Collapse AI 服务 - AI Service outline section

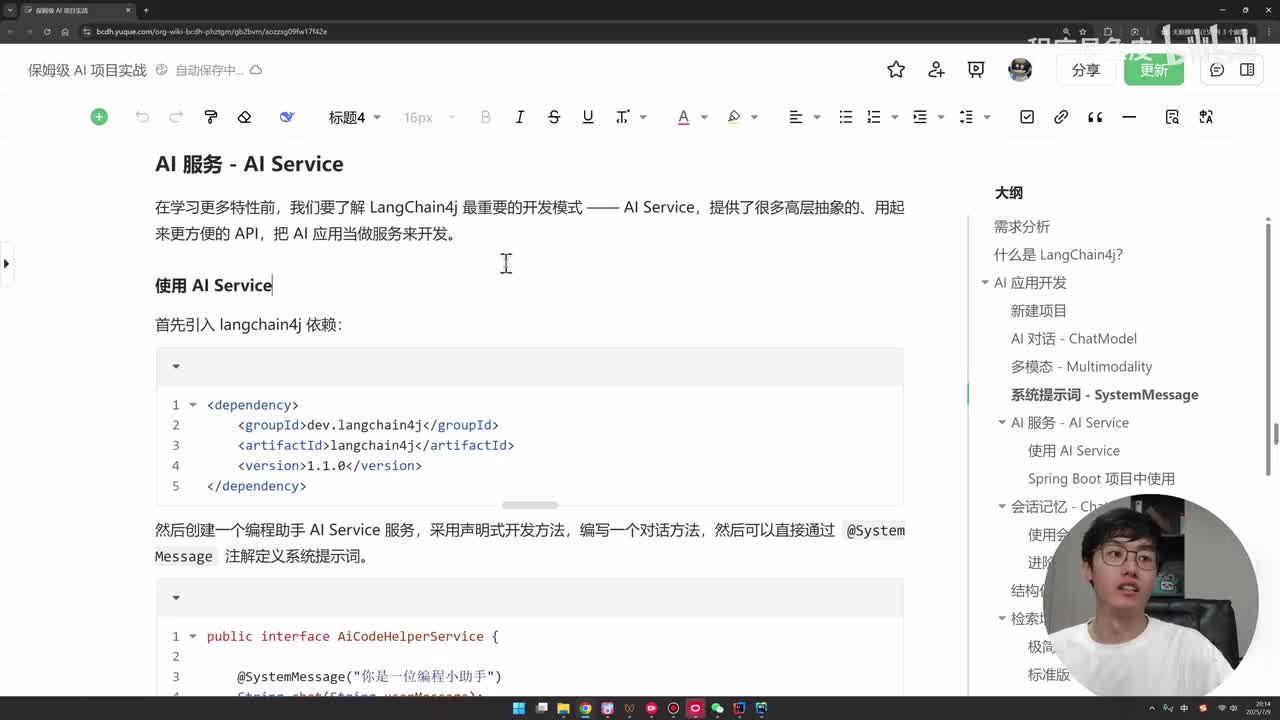point(1002,423)
